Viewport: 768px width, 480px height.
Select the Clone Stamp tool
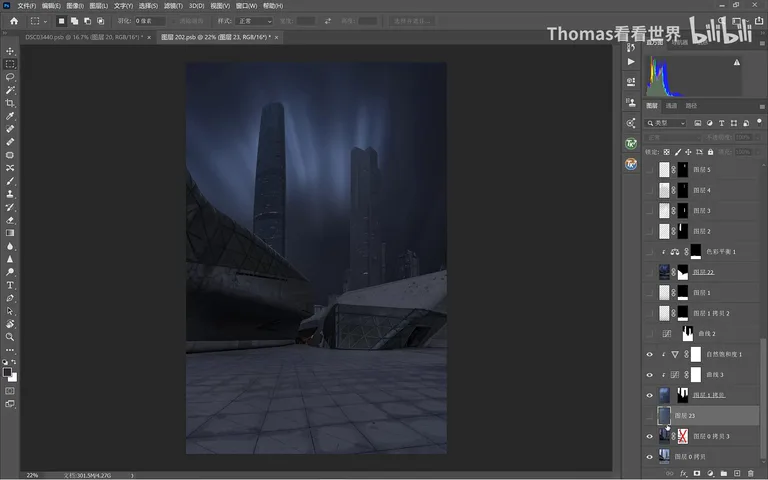point(10,194)
